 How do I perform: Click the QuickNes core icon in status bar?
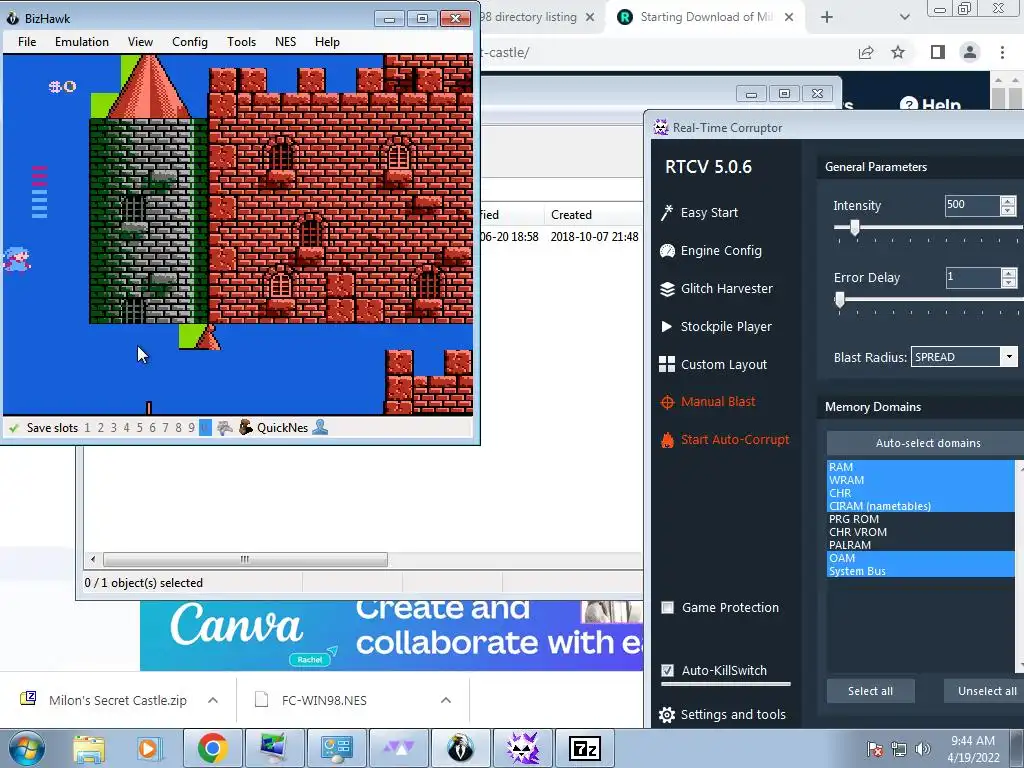246,428
